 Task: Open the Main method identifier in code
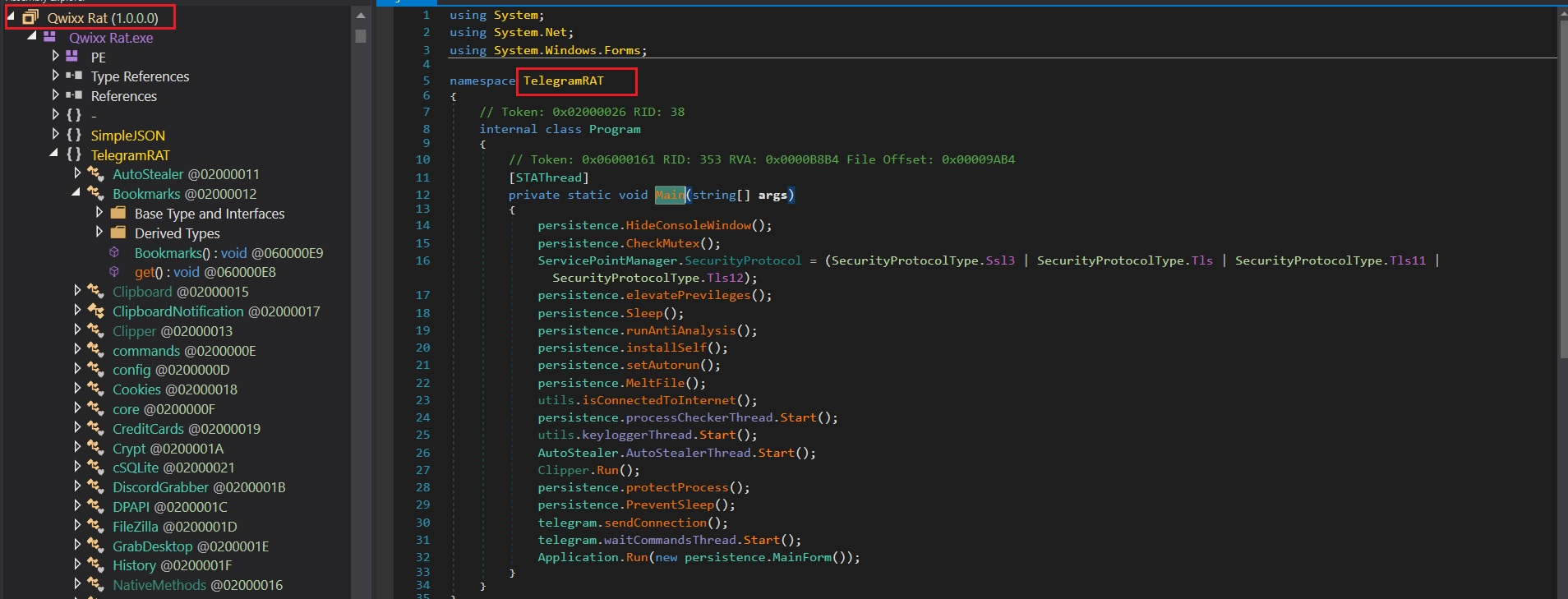point(669,195)
